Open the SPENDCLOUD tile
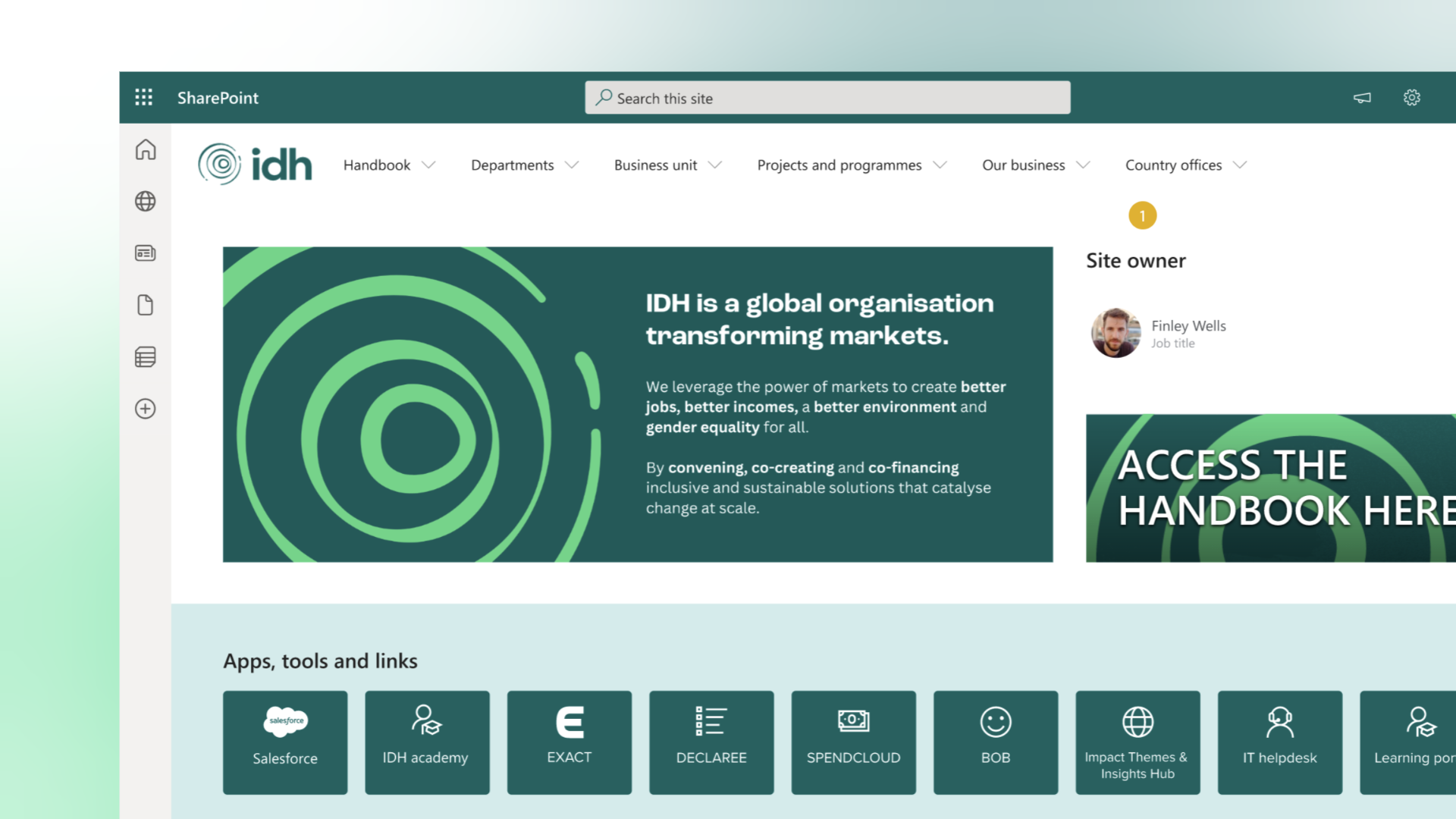This screenshot has height=819, width=1456. tap(854, 742)
